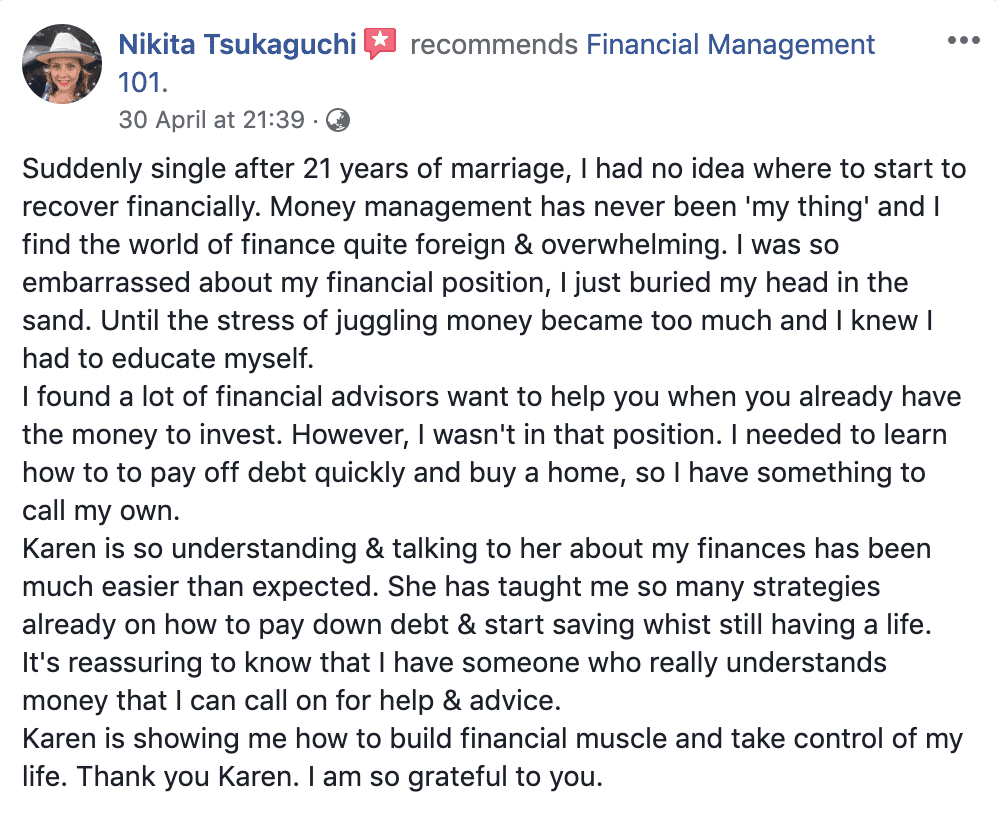Click the line starting "Karen is so understanding"

[x=476, y=548]
